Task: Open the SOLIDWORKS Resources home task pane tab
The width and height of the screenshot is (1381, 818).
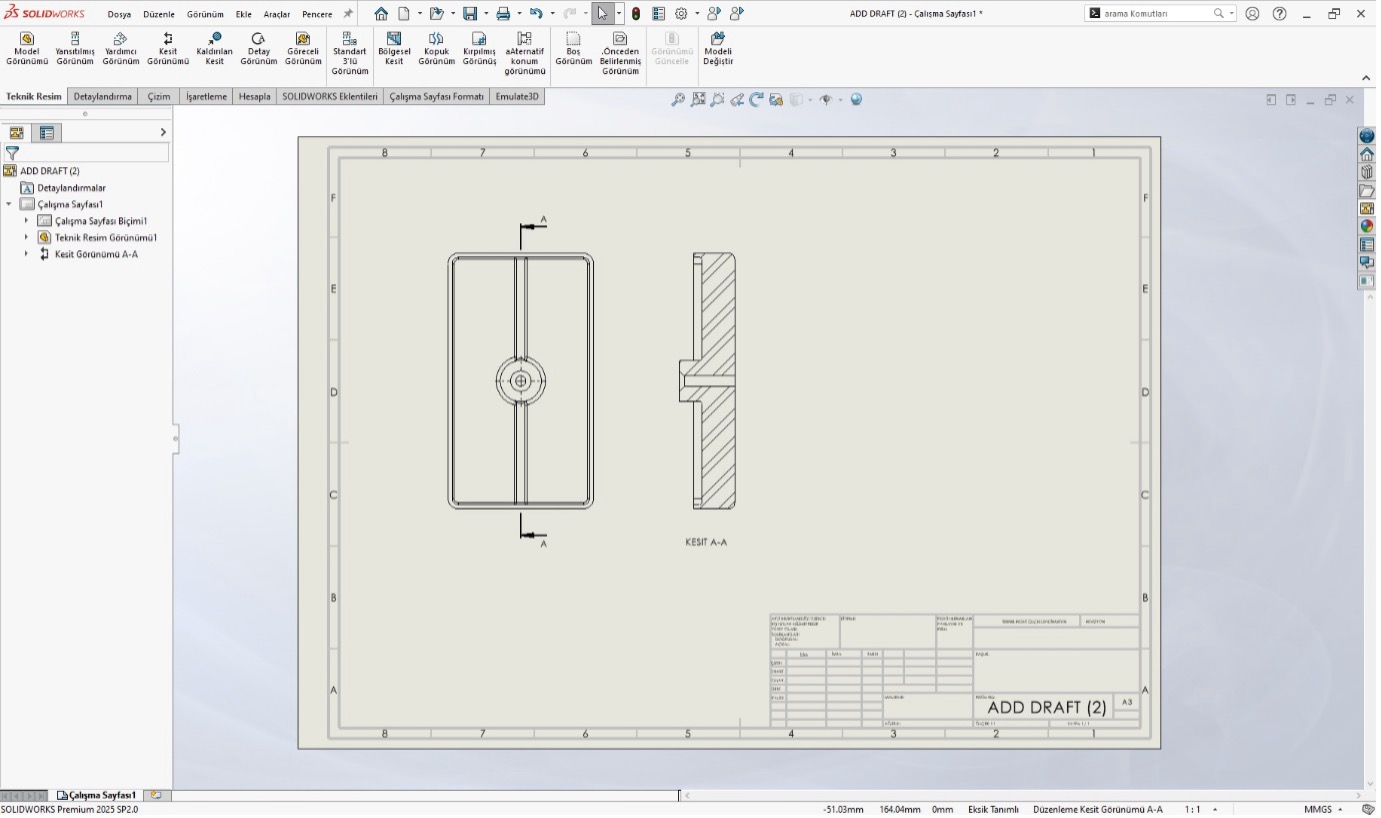Action: [1366, 154]
